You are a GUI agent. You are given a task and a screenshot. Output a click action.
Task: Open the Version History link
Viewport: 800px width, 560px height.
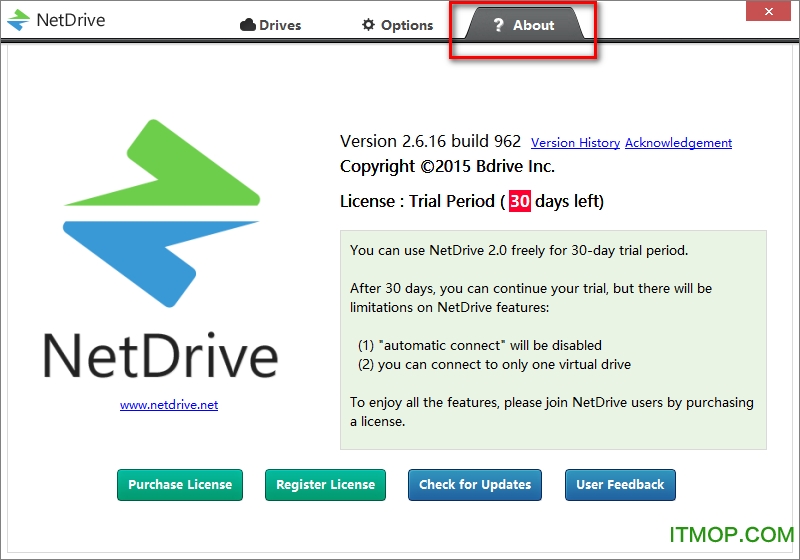[x=575, y=143]
